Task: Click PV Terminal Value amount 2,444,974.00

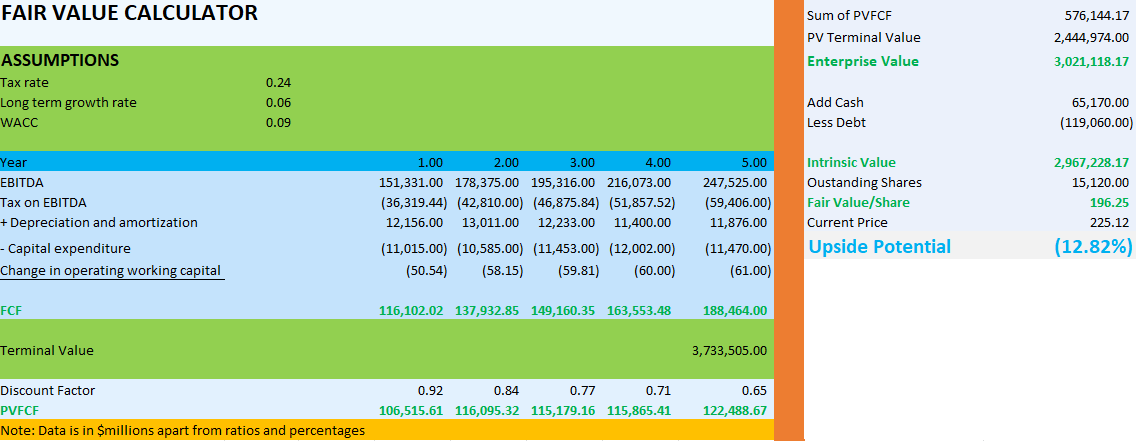Action: (1090, 38)
